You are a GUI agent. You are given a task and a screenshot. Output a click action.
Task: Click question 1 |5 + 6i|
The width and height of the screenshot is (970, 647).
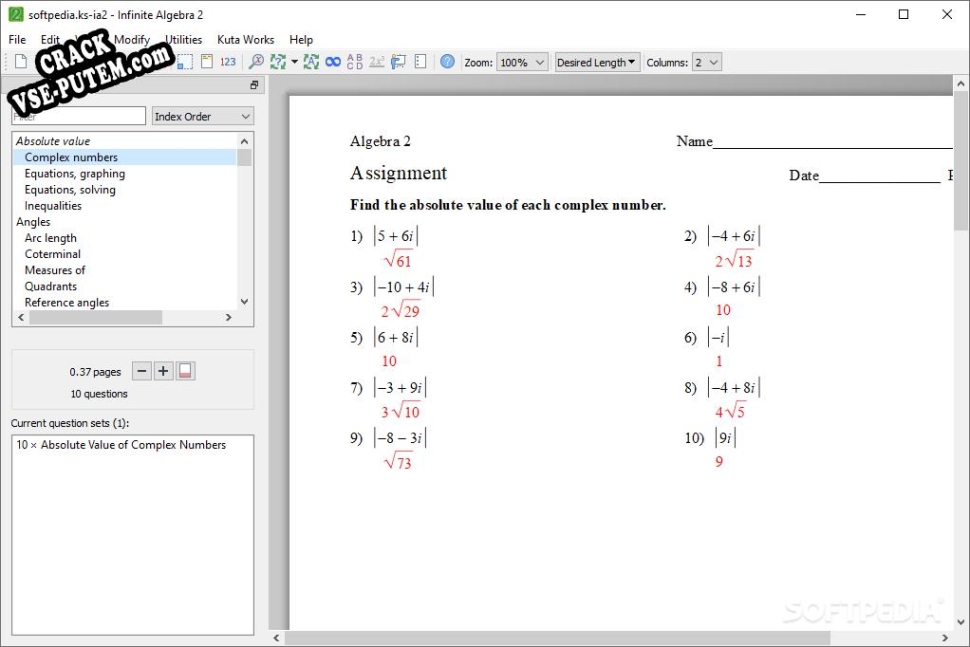tap(396, 236)
